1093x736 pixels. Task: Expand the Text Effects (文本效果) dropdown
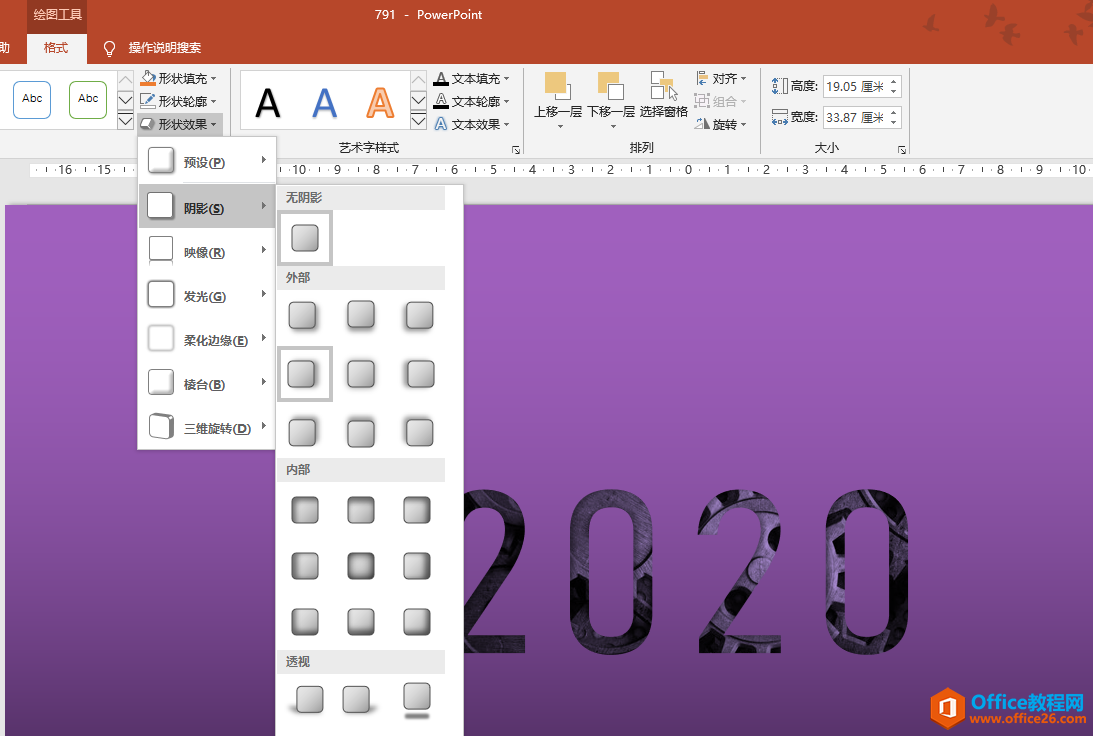point(473,124)
